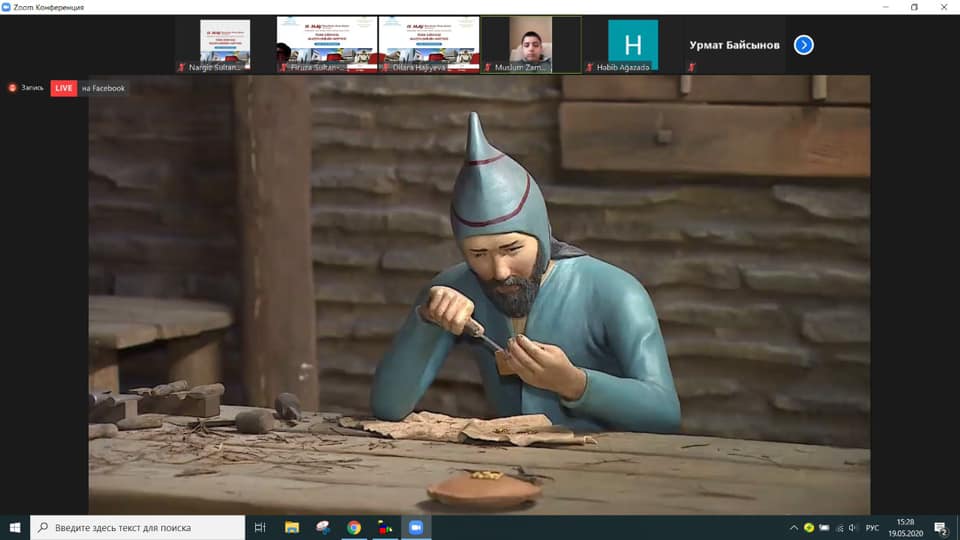
Task: Click the Zoom Конференция title icon
Action: [6, 7]
